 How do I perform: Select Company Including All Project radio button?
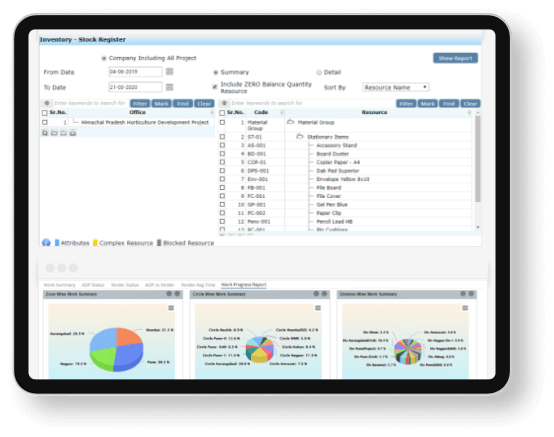coord(104,58)
